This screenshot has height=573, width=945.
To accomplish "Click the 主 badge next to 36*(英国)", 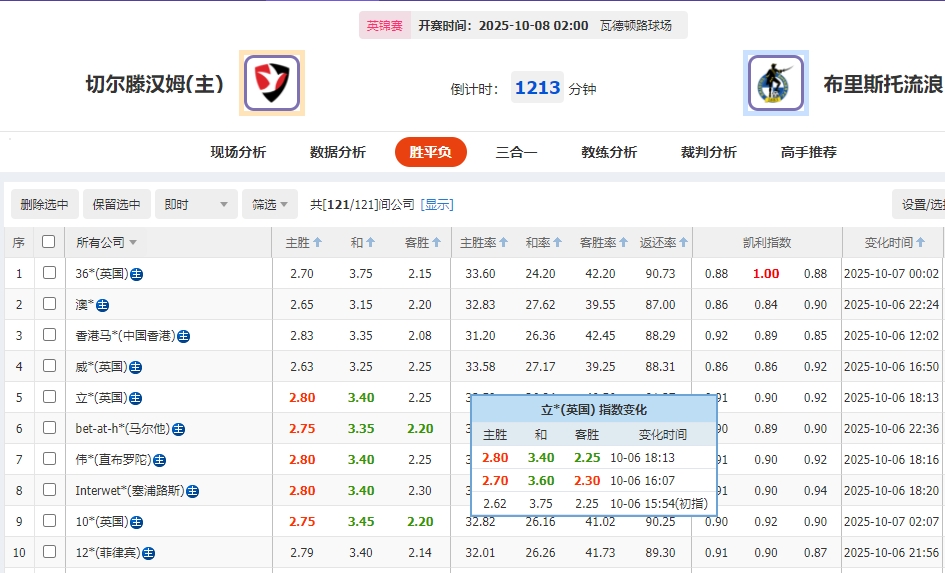I will (x=137, y=274).
